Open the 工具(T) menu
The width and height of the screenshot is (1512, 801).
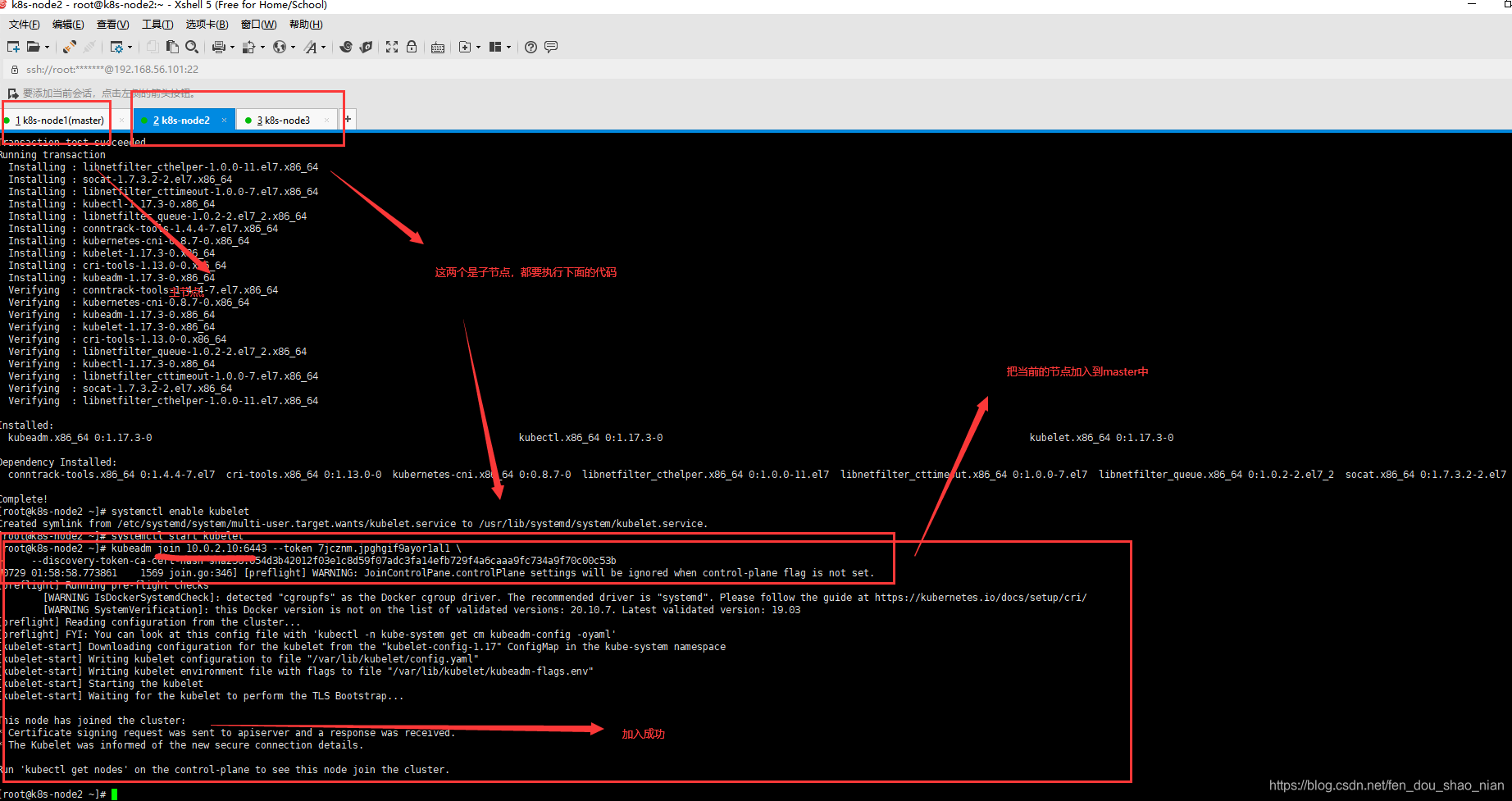[157, 25]
